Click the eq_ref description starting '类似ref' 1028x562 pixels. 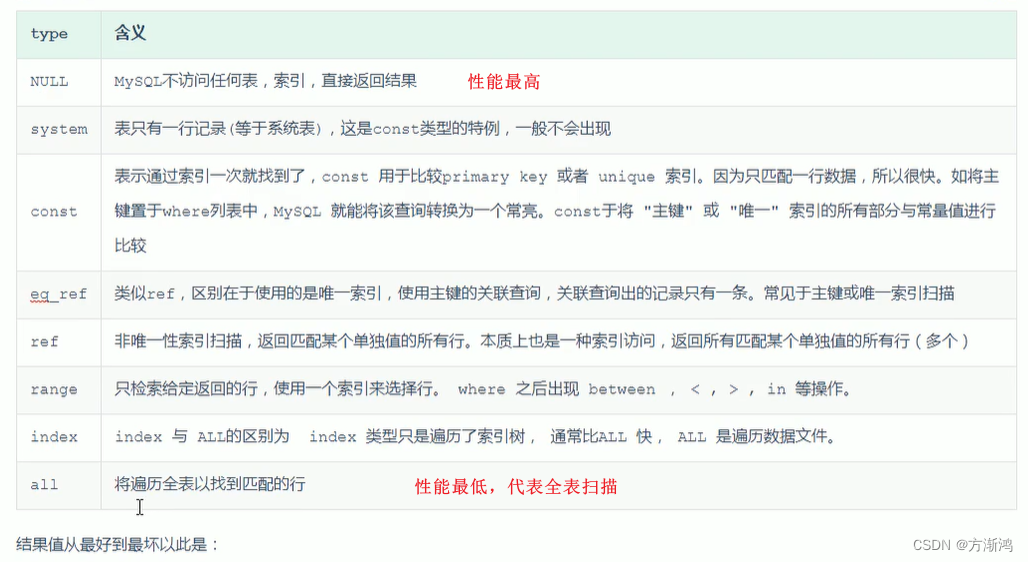[x=534, y=293]
